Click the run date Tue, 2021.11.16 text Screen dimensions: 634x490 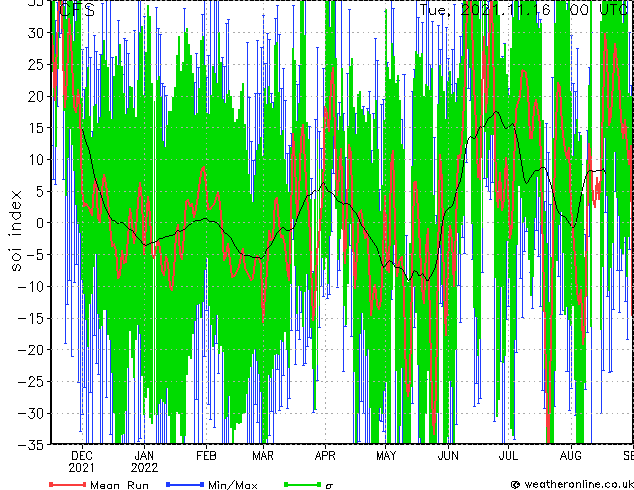point(485,10)
